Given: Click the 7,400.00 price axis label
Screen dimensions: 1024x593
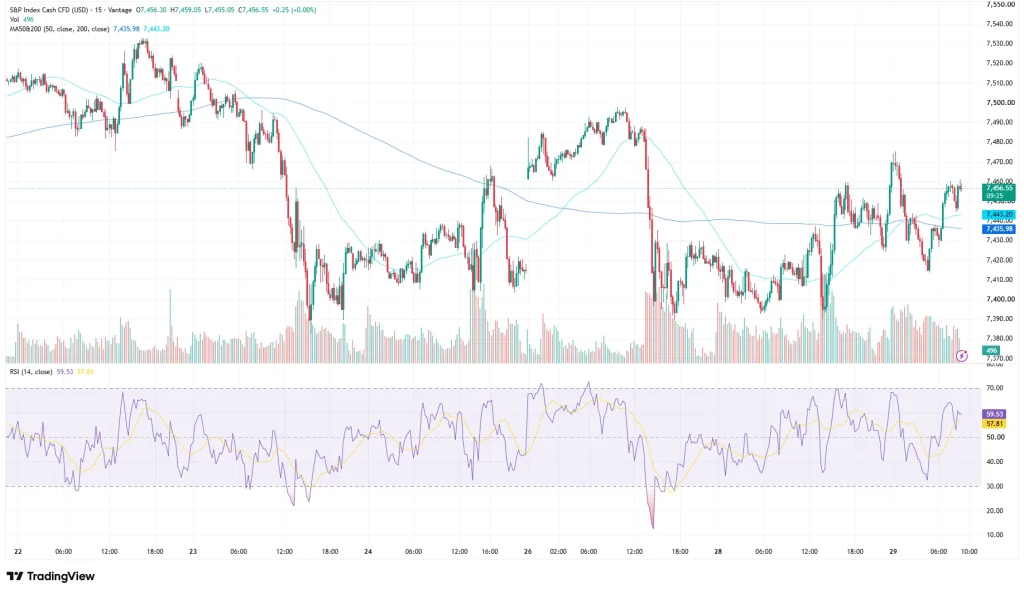Looking at the screenshot, I should 1000,299.
